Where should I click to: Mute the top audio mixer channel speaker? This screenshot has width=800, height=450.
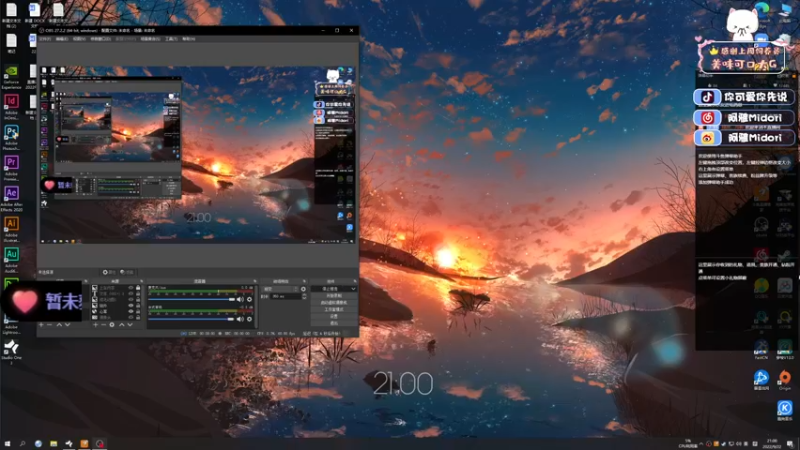[x=240, y=299]
